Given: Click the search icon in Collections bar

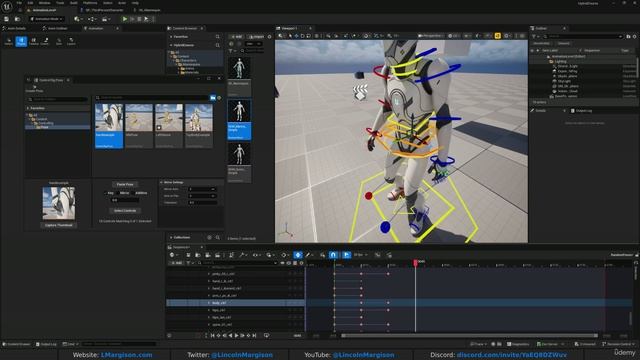Looking at the screenshot, I should coord(218,238).
